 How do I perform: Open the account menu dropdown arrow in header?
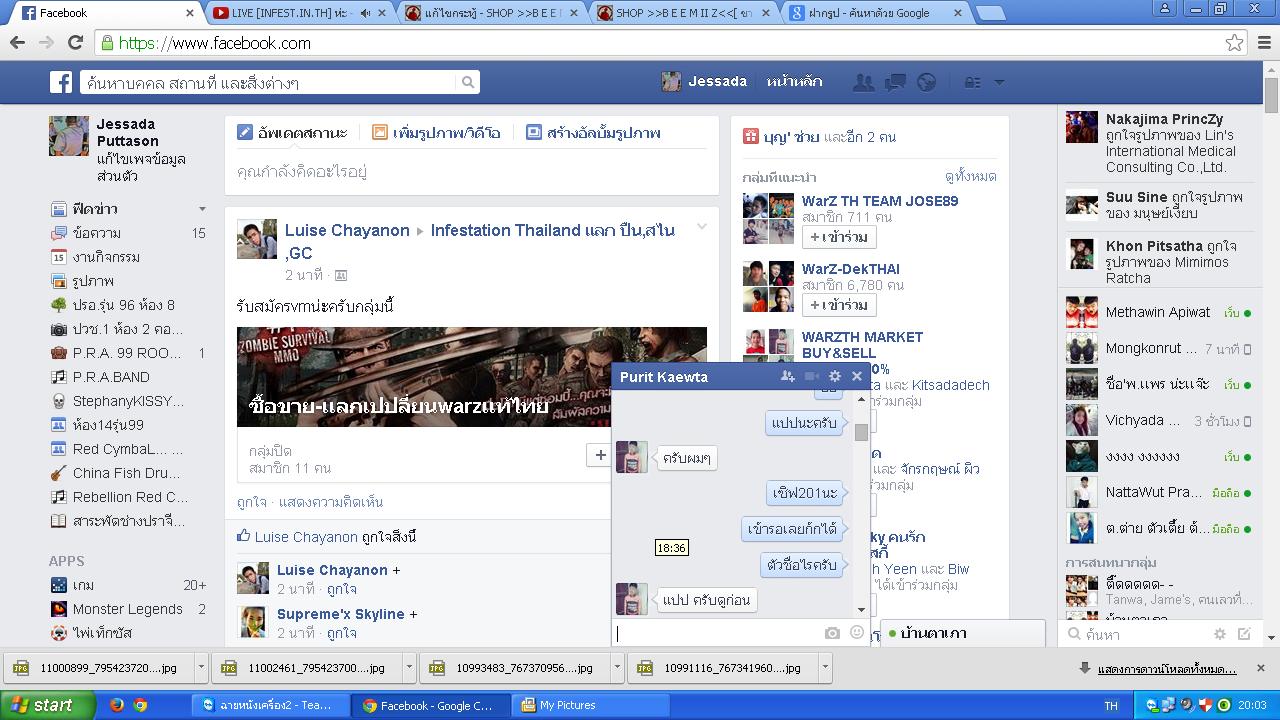pyautogui.click(x=998, y=82)
